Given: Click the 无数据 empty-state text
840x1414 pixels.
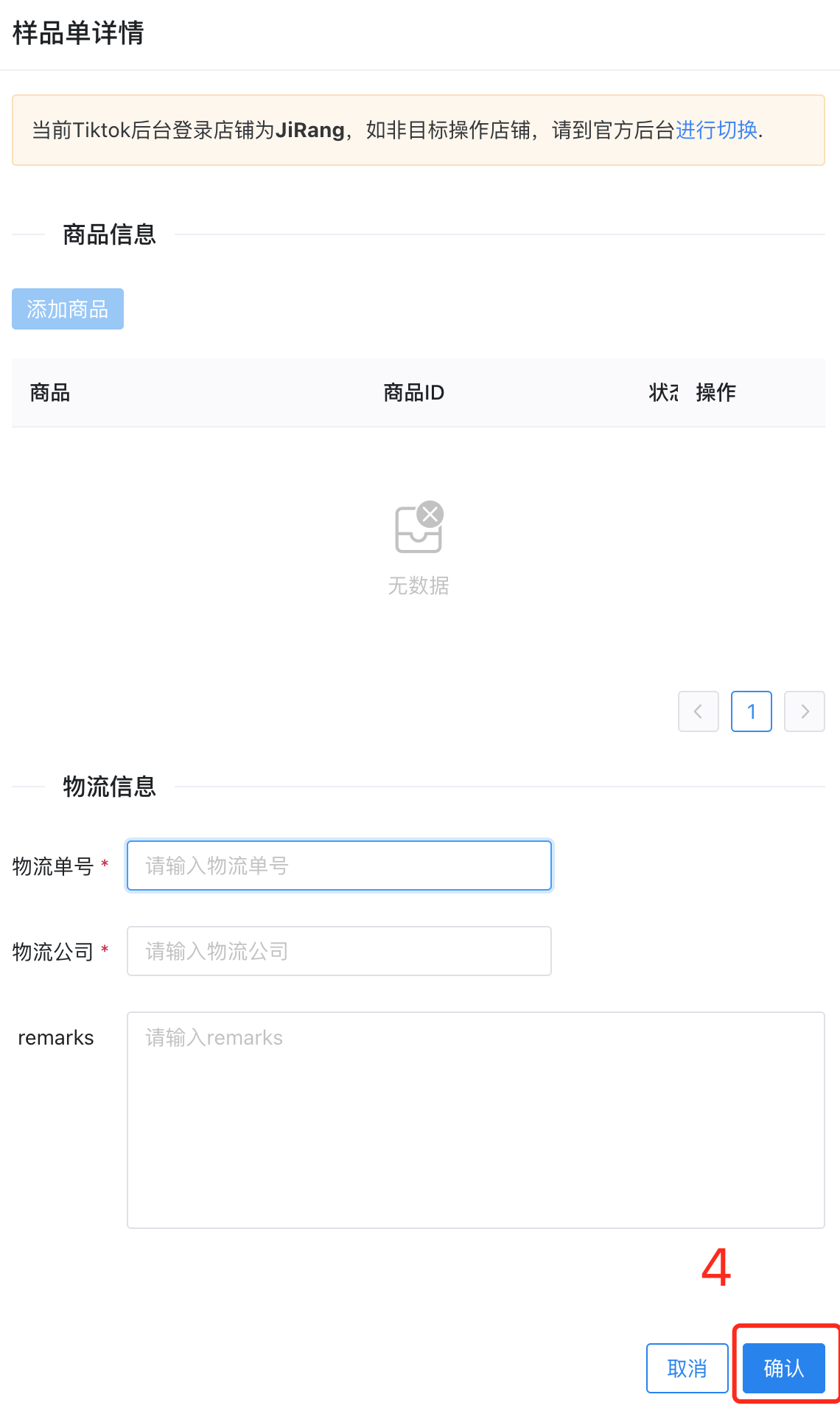Looking at the screenshot, I should (x=419, y=585).
